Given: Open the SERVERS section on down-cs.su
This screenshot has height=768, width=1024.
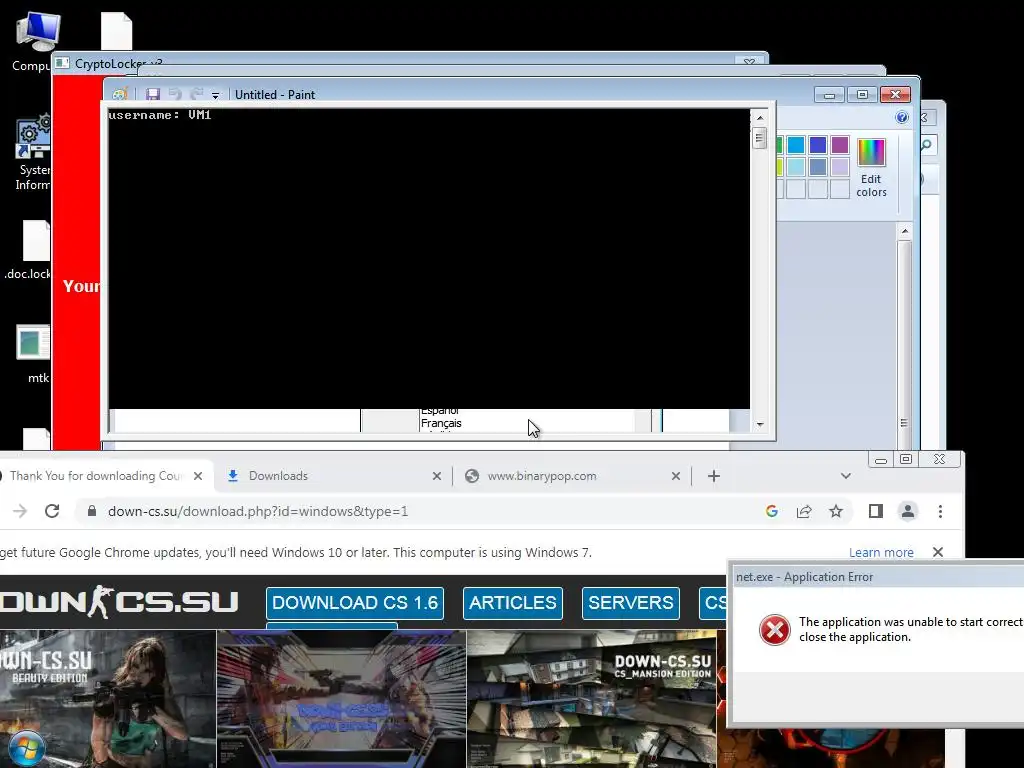Looking at the screenshot, I should pyautogui.click(x=631, y=603).
